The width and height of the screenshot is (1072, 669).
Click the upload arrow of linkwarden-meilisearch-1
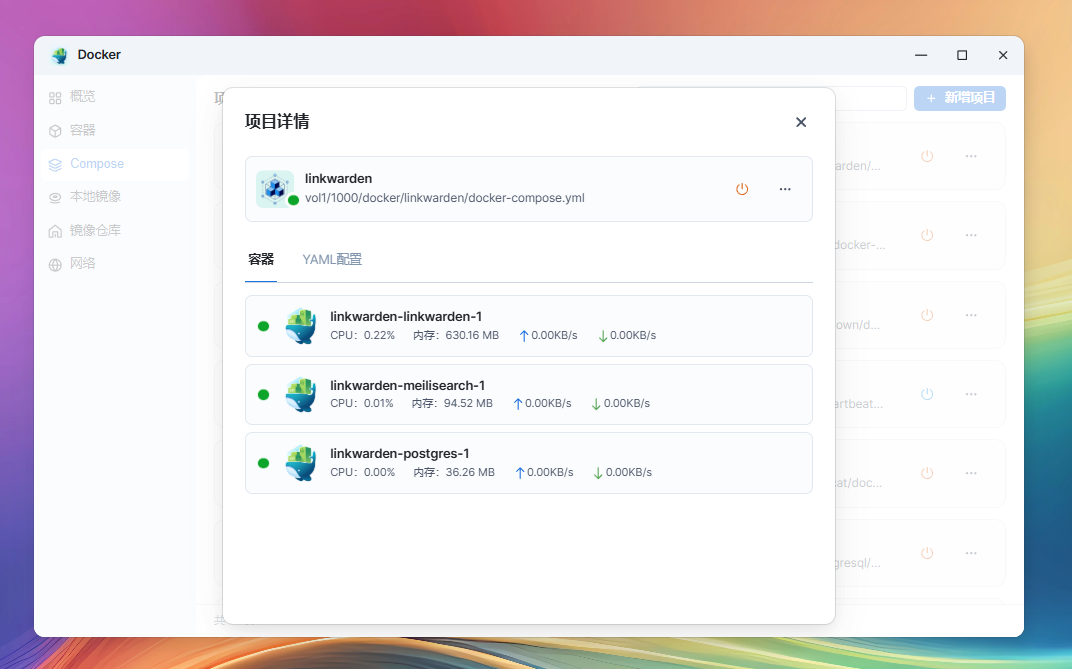tap(518, 404)
